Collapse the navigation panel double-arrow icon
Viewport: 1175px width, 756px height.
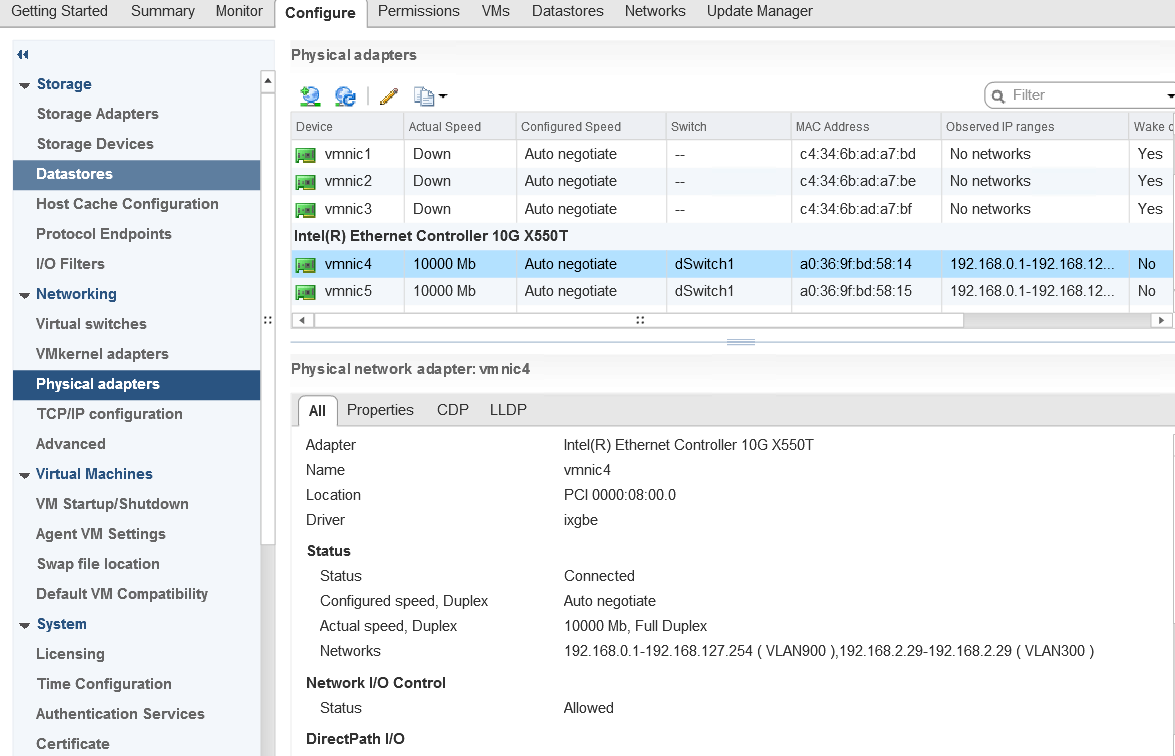(22, 54)
